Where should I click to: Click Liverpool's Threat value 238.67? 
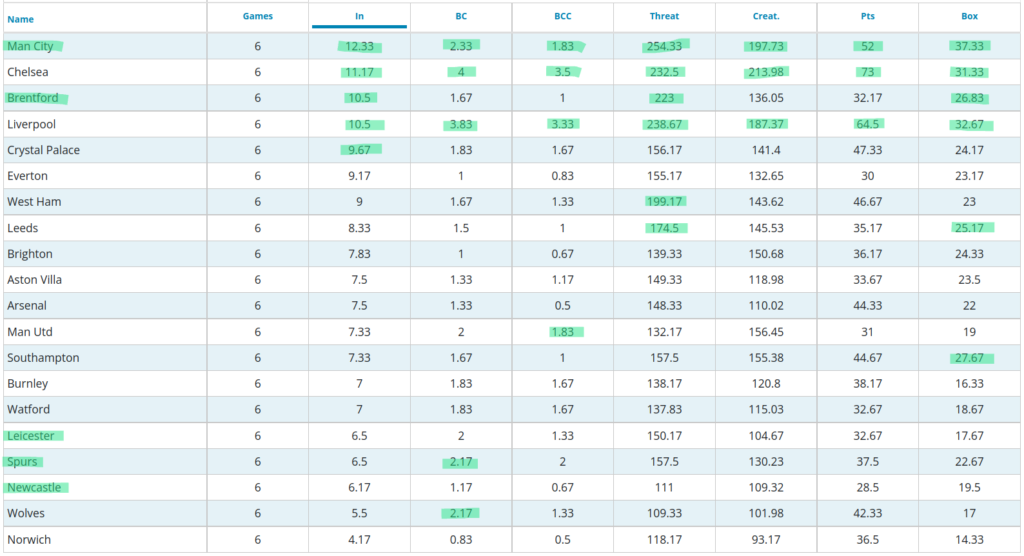[x=664, y=124]
